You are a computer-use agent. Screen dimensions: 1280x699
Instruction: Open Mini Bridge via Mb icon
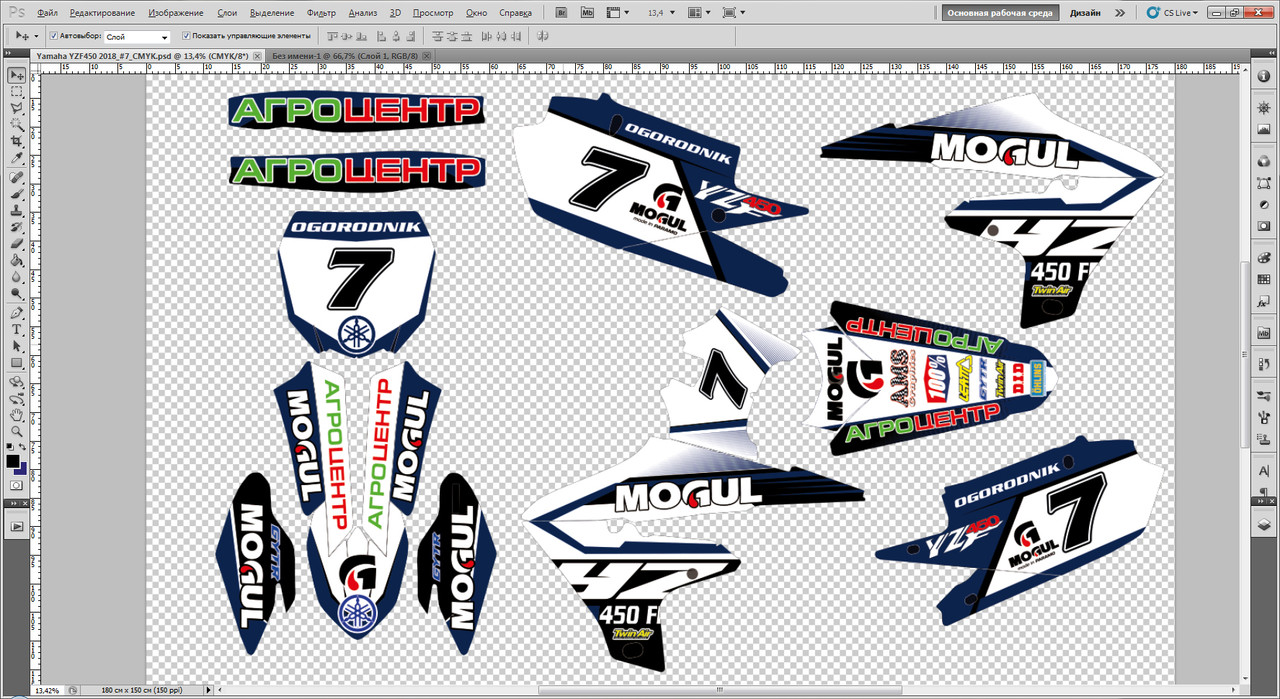pos(587,13)
